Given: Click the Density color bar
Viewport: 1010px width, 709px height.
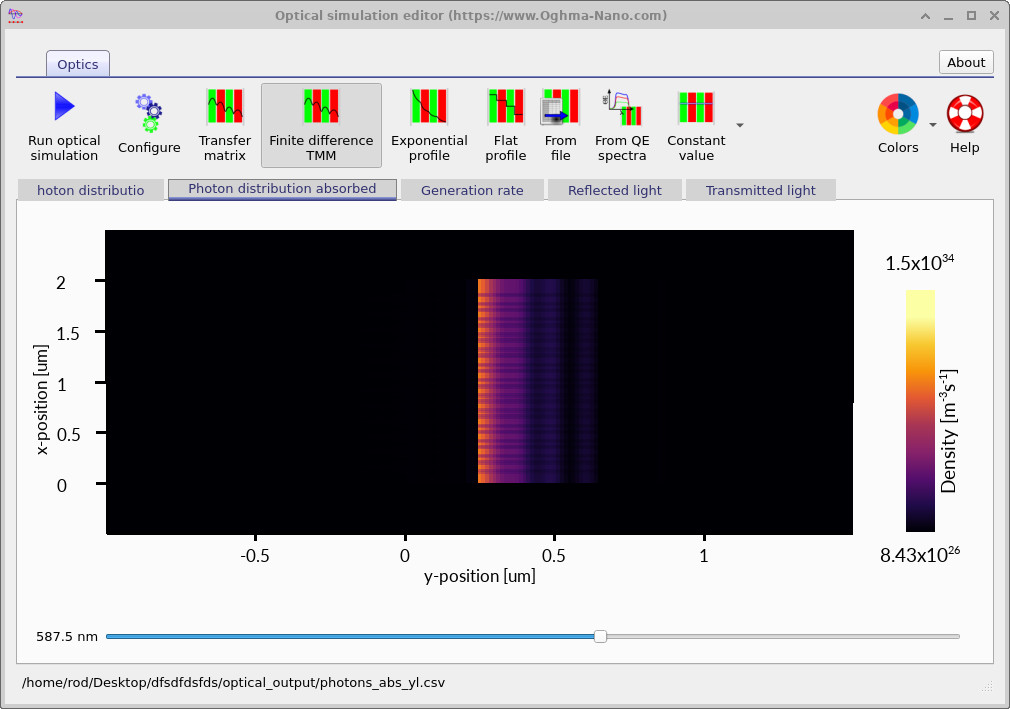Looking at the screenshot, I should [x=920, y=411].
